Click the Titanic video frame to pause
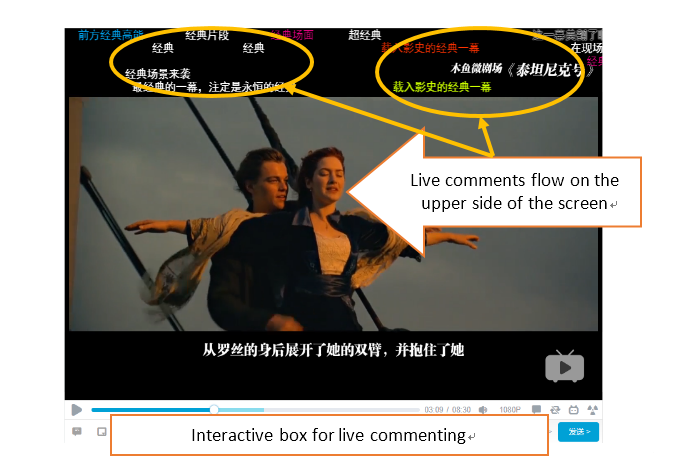Viewport: 674px width, 475px height. pos(333,214)
